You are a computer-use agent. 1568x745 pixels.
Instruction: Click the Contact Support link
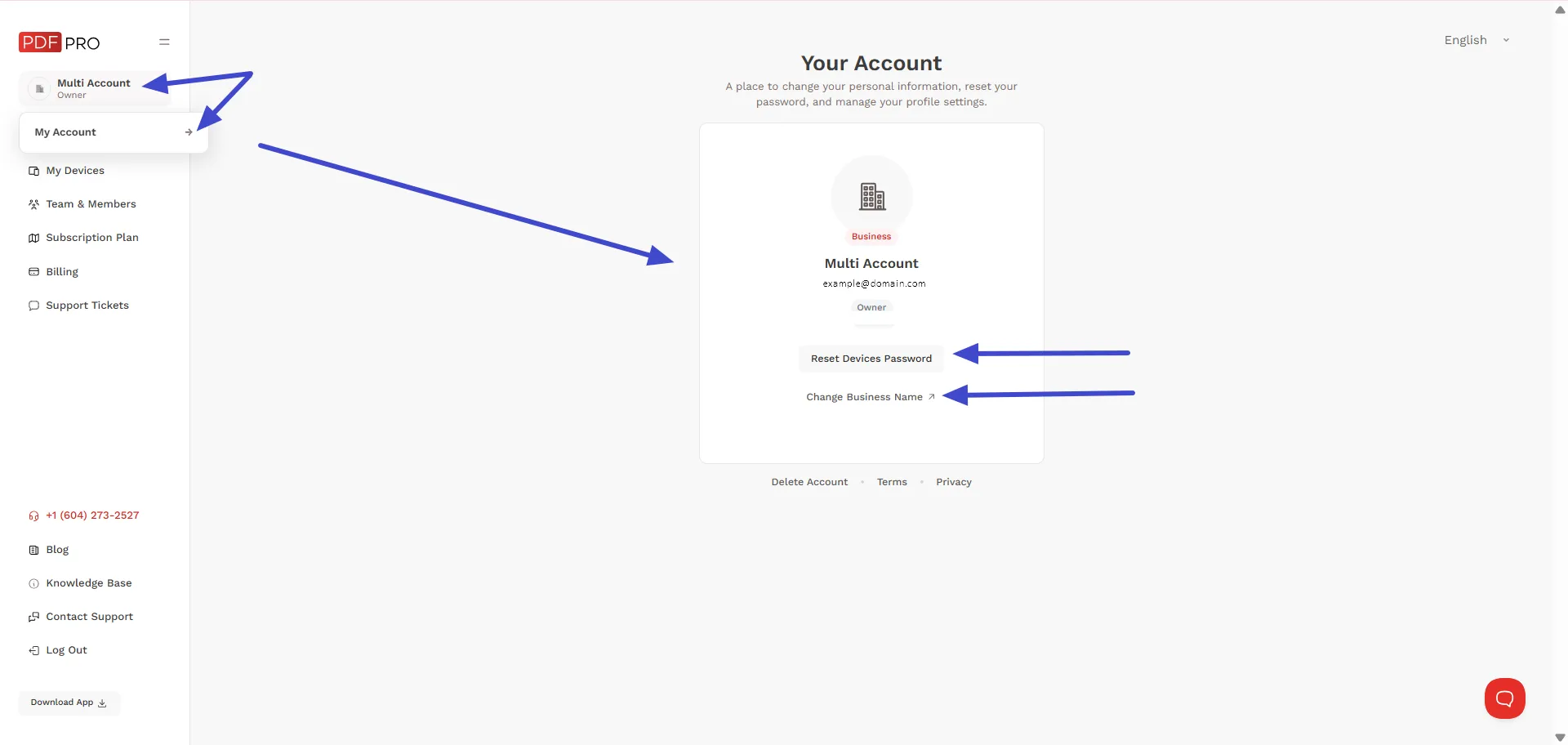point(90,617)
